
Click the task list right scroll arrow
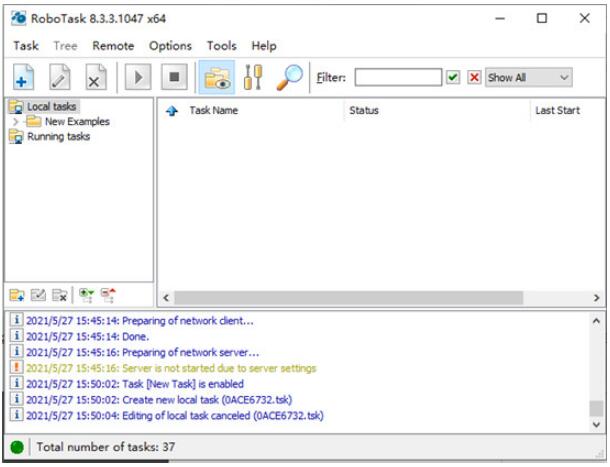[x=596, y=298]
